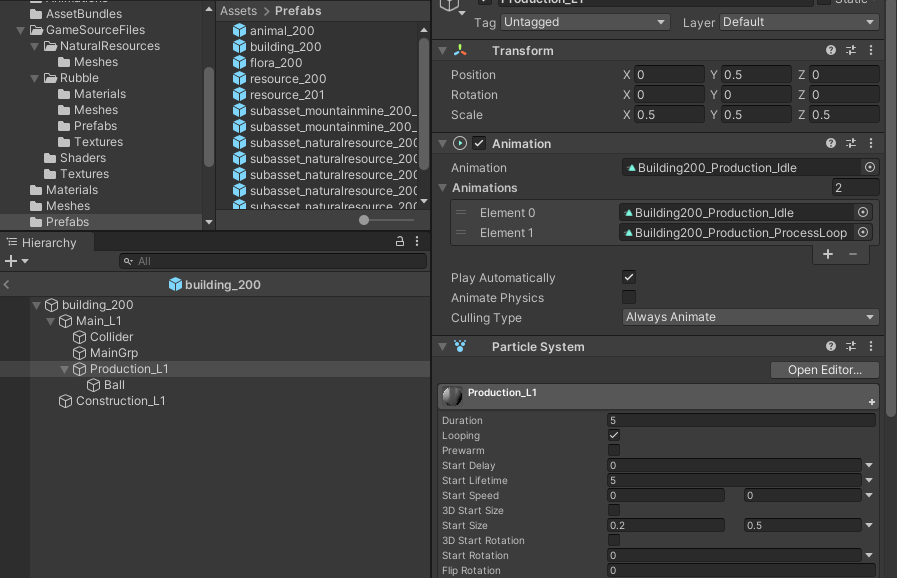The image size is (897, 578).
Task: Open Start Lifetime mode dropdown arrow
Action: 869,480
